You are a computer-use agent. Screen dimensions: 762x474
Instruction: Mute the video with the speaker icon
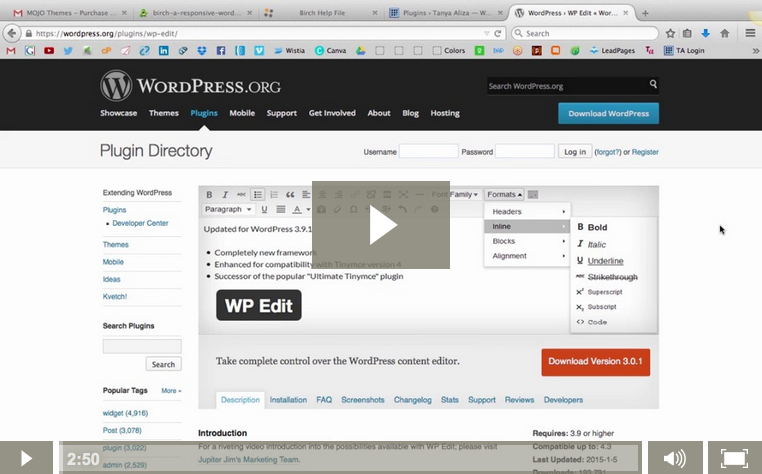(x=675, y=458)
